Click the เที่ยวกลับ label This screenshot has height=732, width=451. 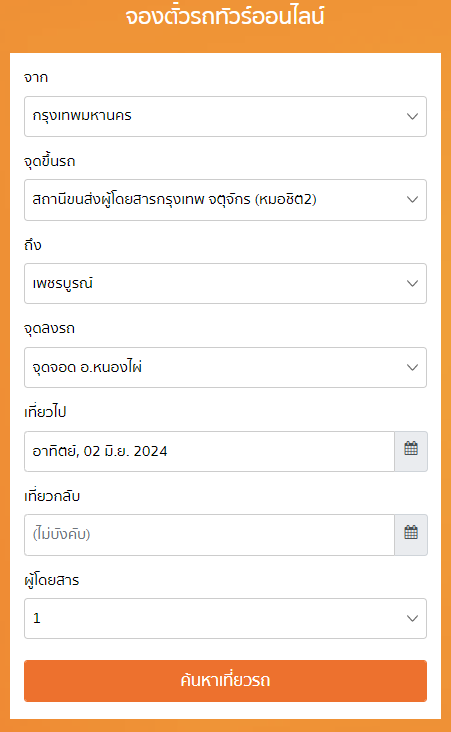point(52,495)
